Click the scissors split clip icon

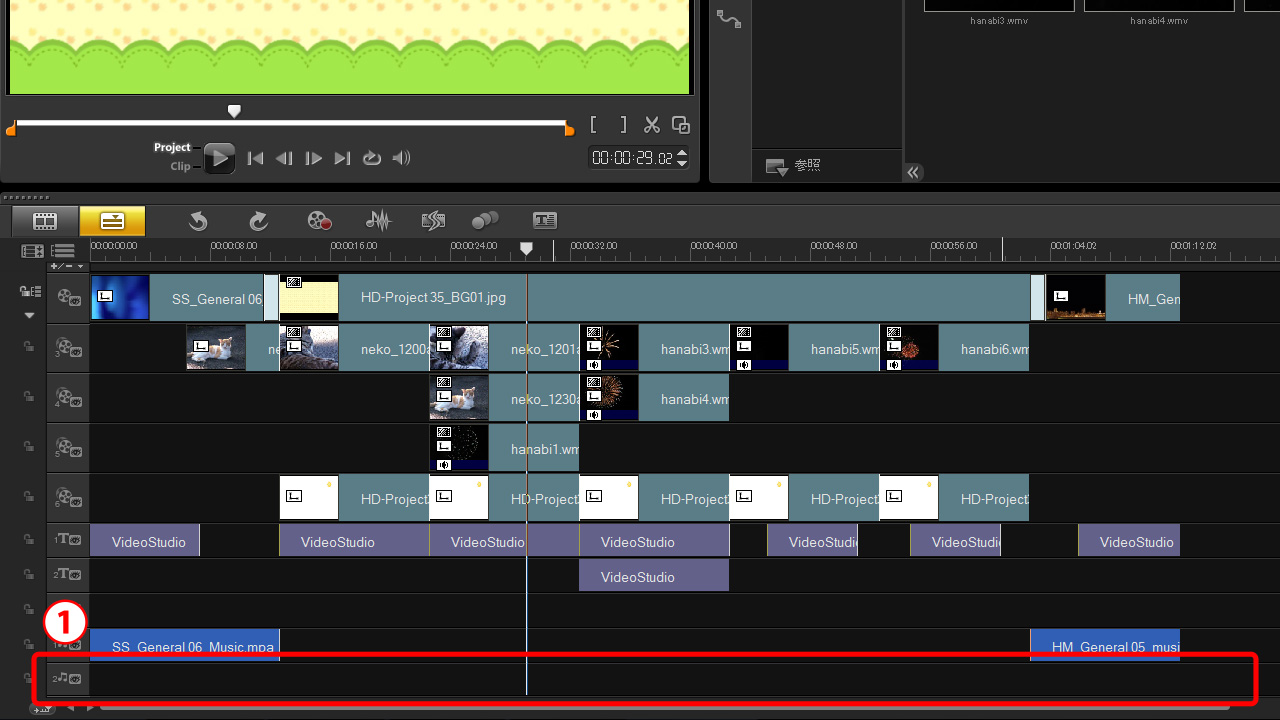click(652, 125)
